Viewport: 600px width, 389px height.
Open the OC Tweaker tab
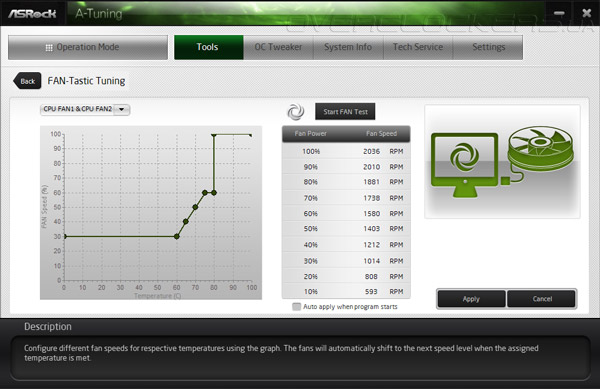278,47
